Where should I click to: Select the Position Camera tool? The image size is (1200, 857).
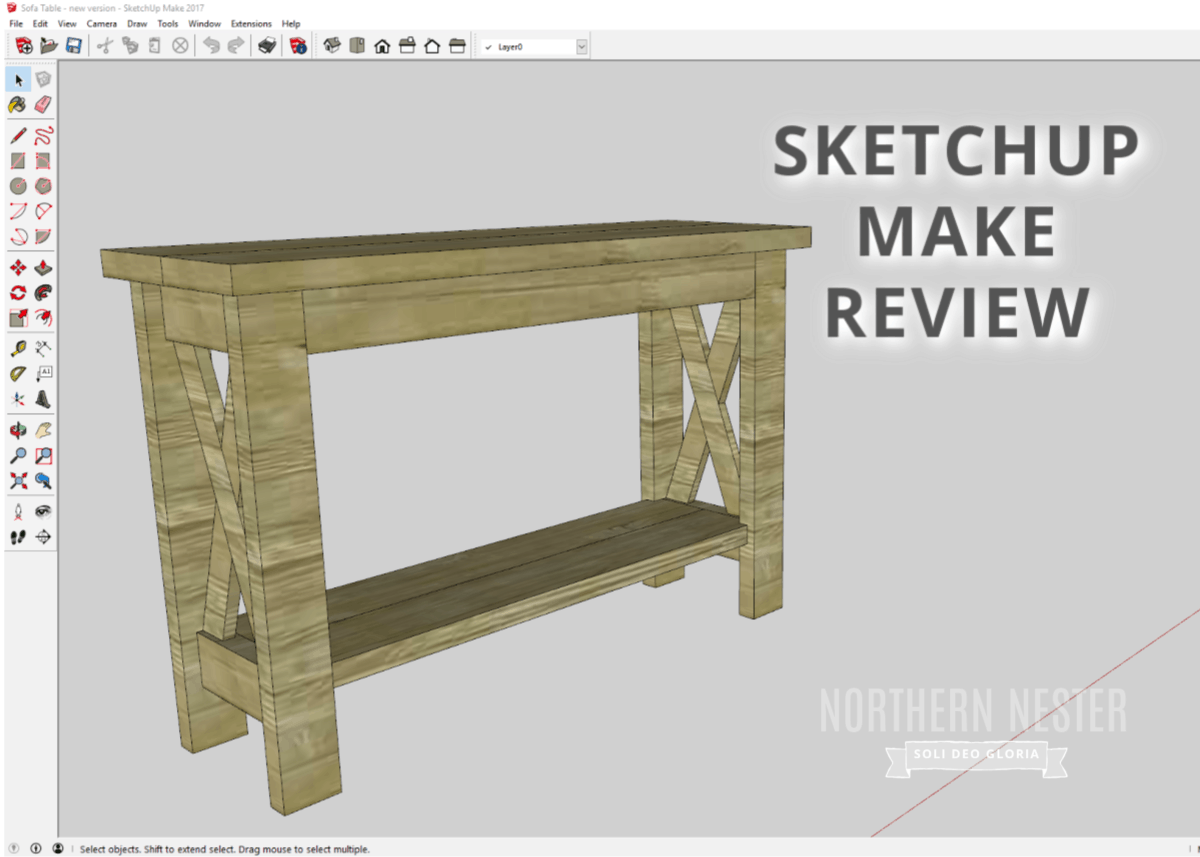coord(18,511)
